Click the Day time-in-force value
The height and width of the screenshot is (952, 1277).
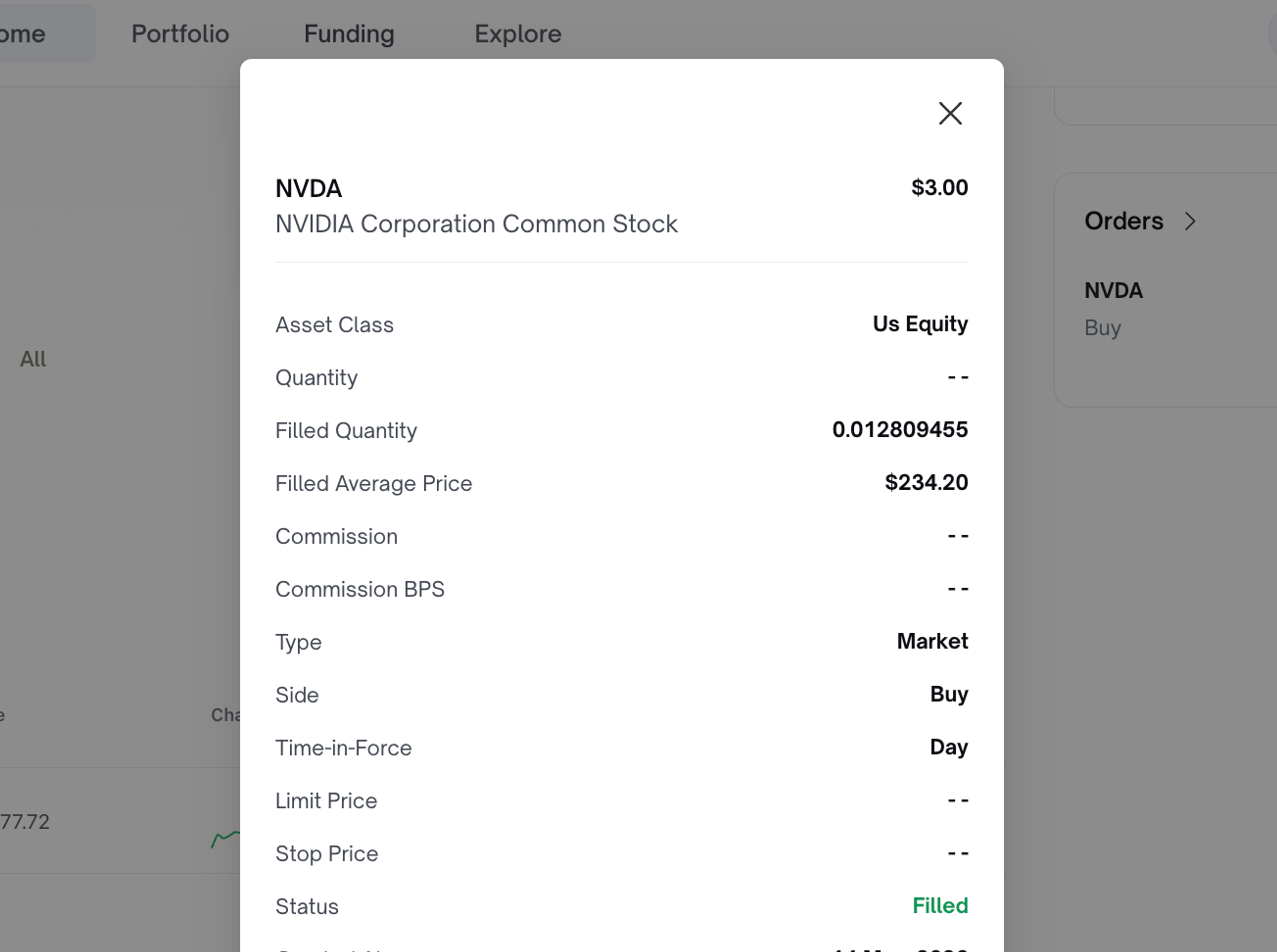pyautogui.click(x=949, y=747)
